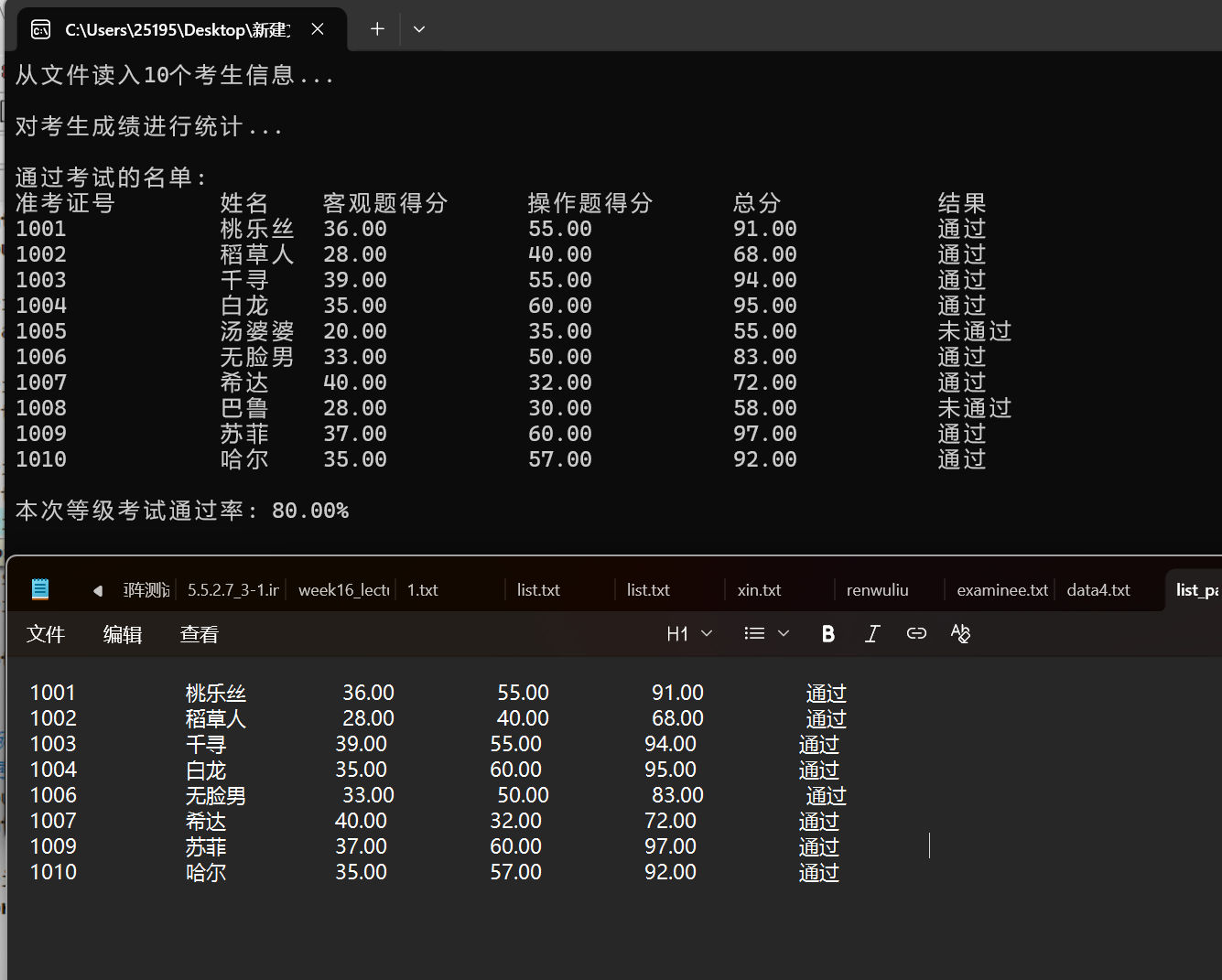Click the 总分 column header in terminal
Image resolution: width=1222 pixels, height=980 pixels.
tap(757, 203)
